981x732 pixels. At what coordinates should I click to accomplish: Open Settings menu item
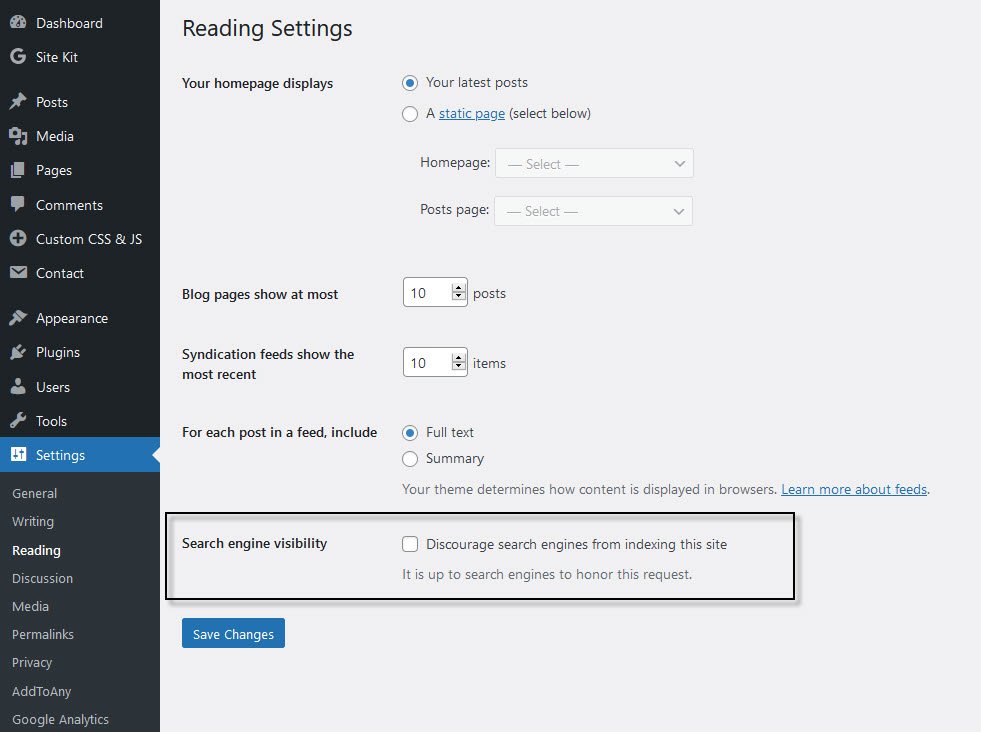point(80,455)
